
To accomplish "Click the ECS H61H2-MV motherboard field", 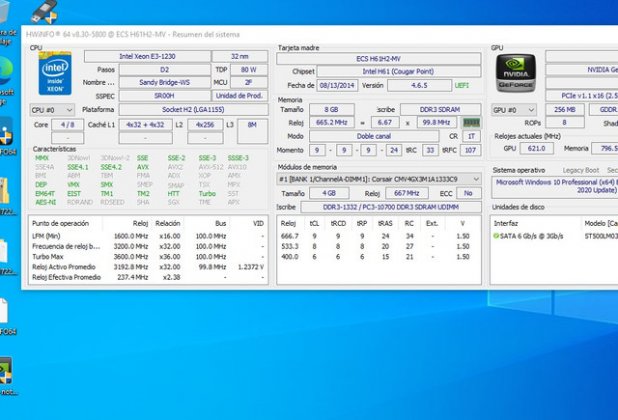I will (378, 59).
